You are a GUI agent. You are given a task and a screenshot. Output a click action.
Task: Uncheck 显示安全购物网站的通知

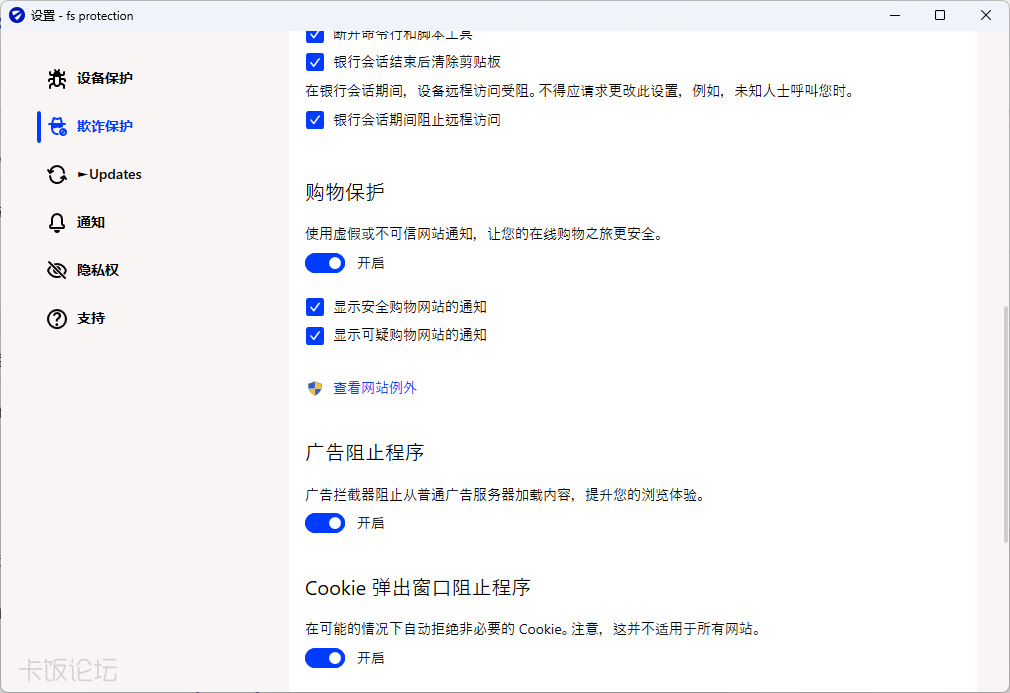[315, 307]
